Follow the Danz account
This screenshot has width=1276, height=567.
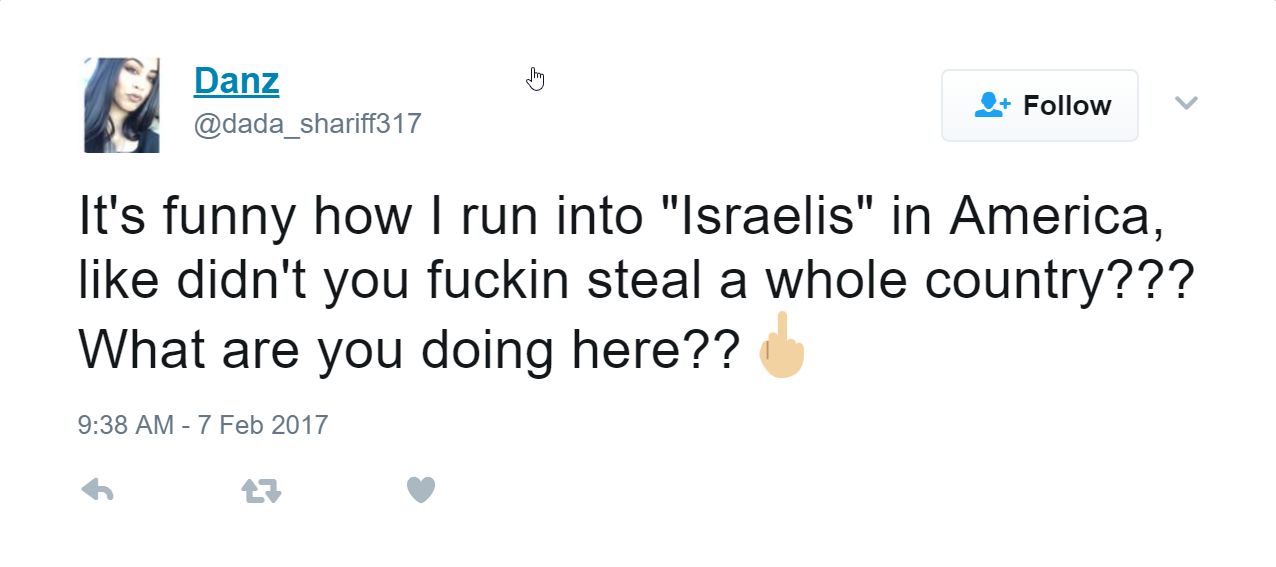pos(1039,105)
